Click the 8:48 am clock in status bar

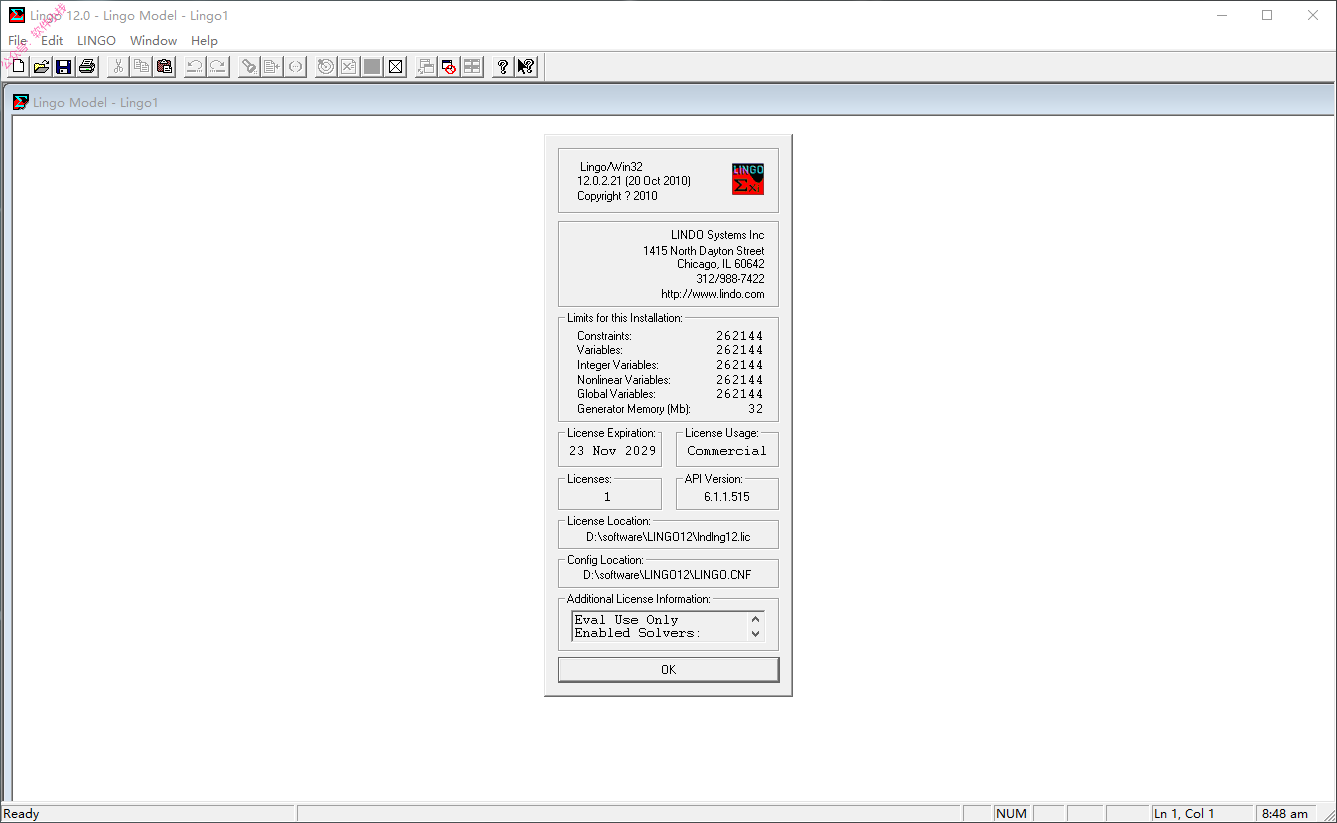pos(1285,814)
